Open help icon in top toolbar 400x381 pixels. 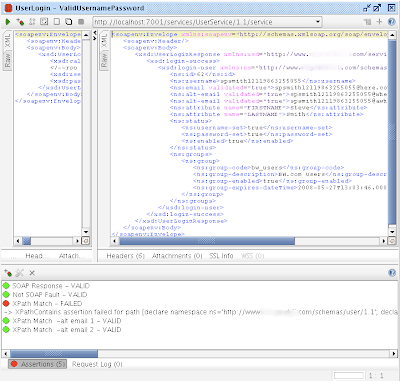click(392, 22)
